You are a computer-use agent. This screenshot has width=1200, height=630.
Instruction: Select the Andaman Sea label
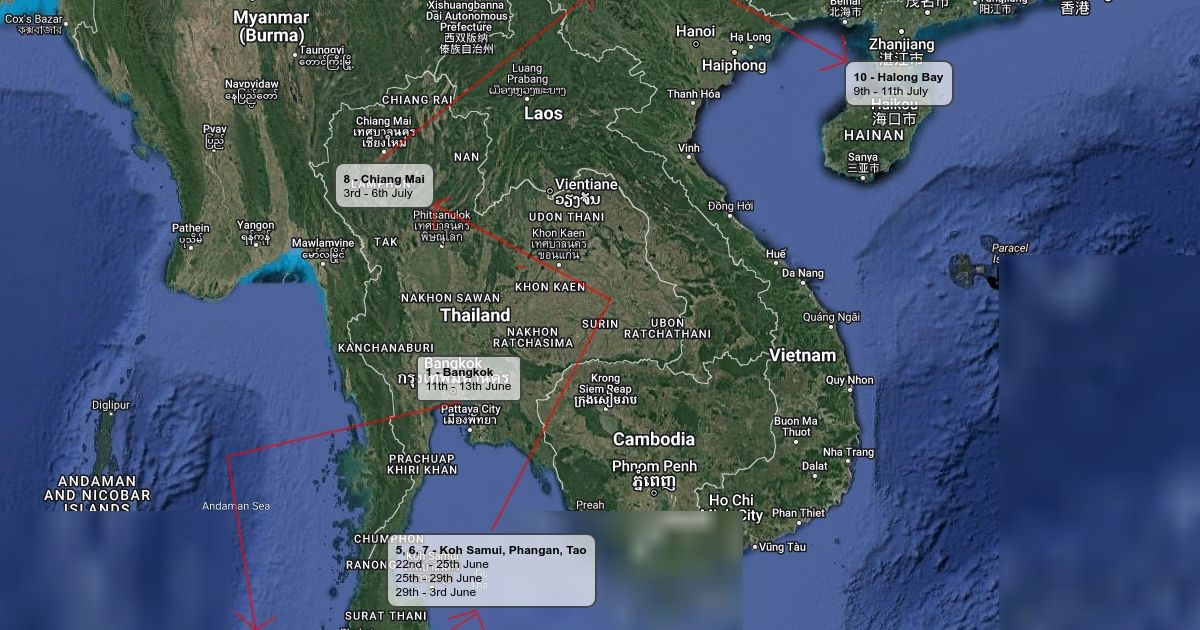(x=236, y=506)
